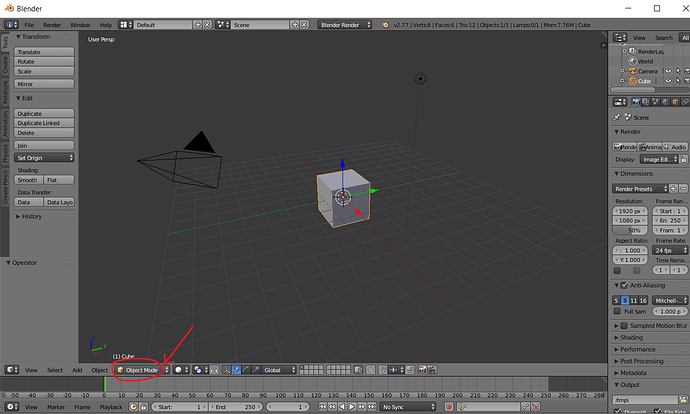690x414 pixels.
Task: Click the Delete button in Edit panel
Action: click(x=44, y=133)
